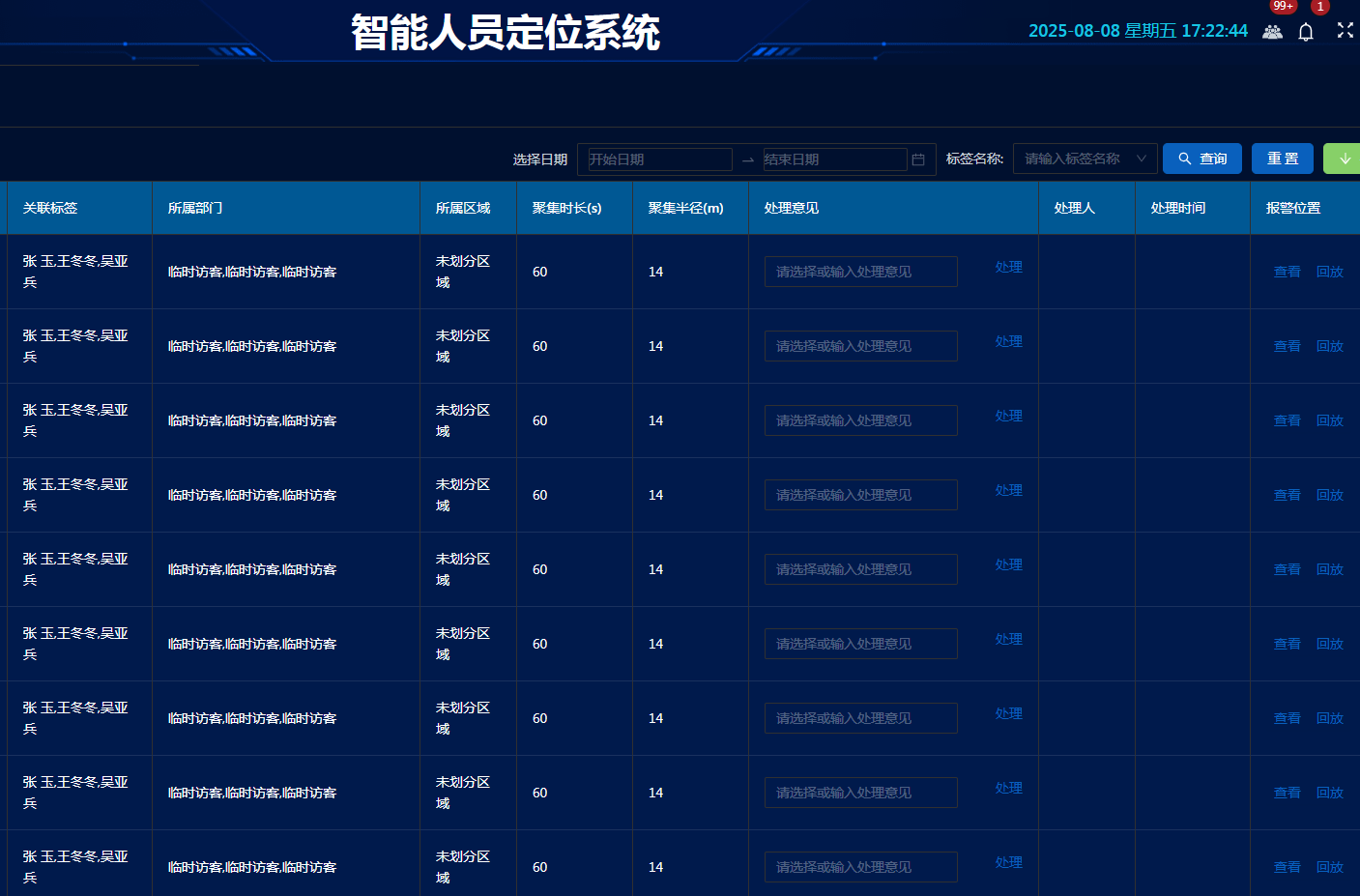Viewport: 1360px width, 896px height.
Task: Click the magnifier icon inside 查询 button
Action: tap(1183, 159)
